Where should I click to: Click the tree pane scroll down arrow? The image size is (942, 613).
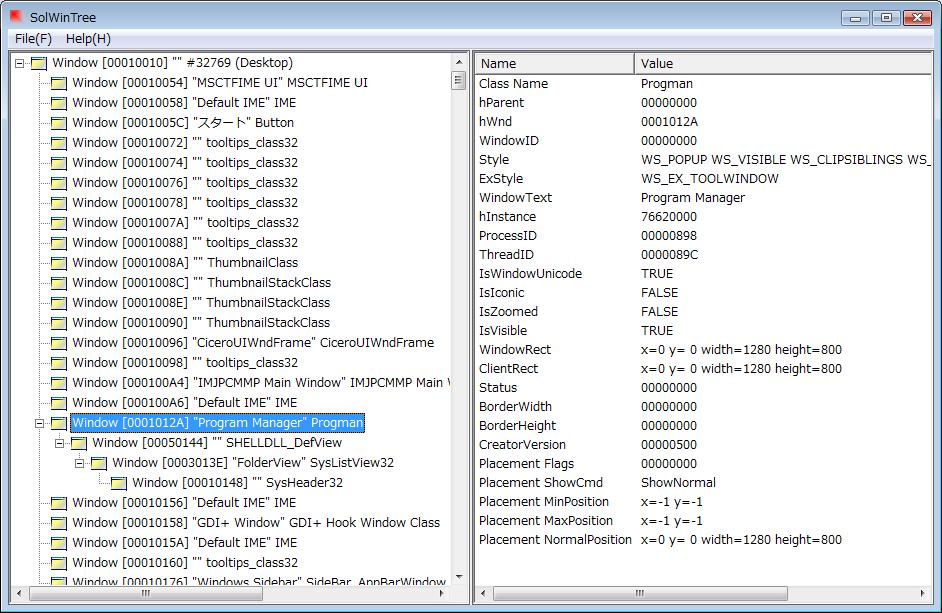coord(459,577)
